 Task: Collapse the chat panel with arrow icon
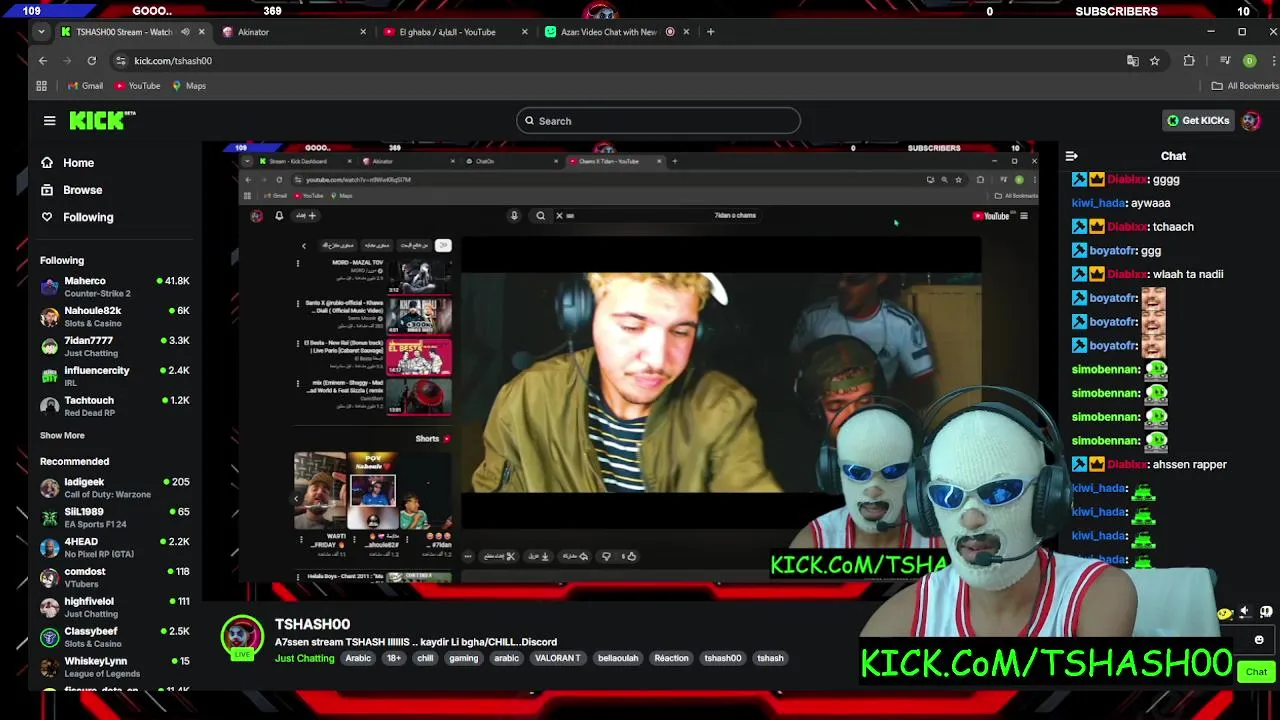(1071, 156)
